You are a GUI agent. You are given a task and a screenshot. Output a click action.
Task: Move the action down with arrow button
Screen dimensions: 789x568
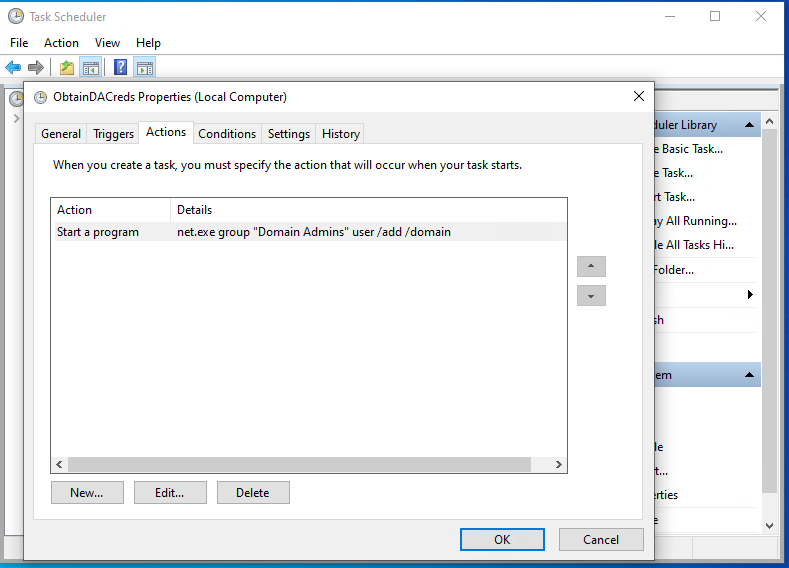[591, 296]
